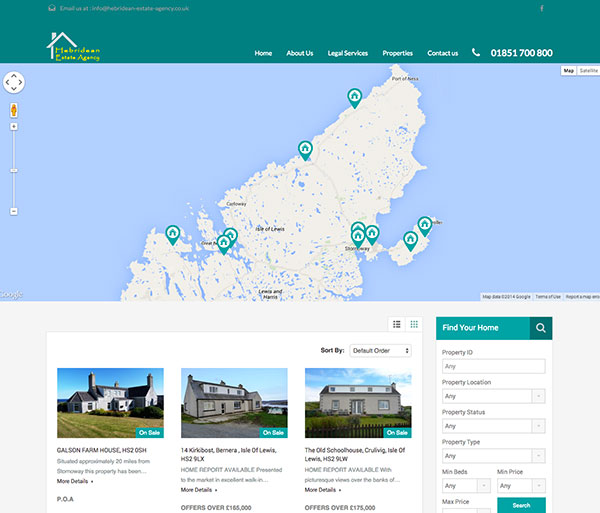Open Galson Farm House photo
Image resolution: width=600 pixels, height=513 pixels.
[110, 403]
